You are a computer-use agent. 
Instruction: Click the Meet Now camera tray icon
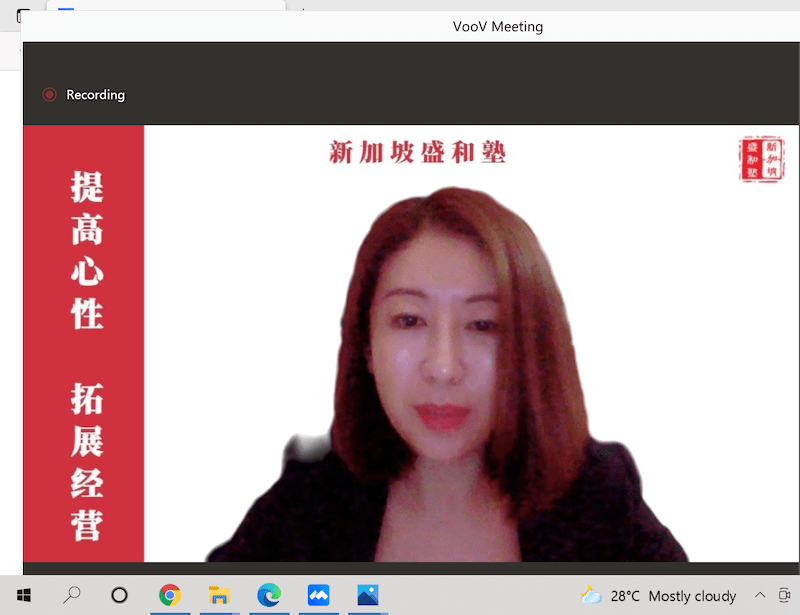[785, 596]
